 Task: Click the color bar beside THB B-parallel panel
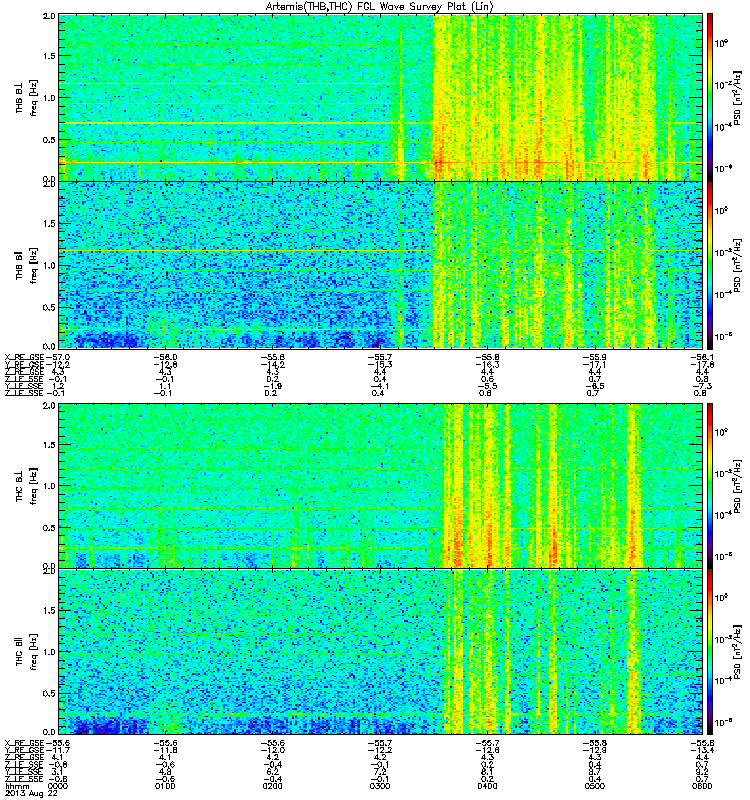tap(710, 265)
